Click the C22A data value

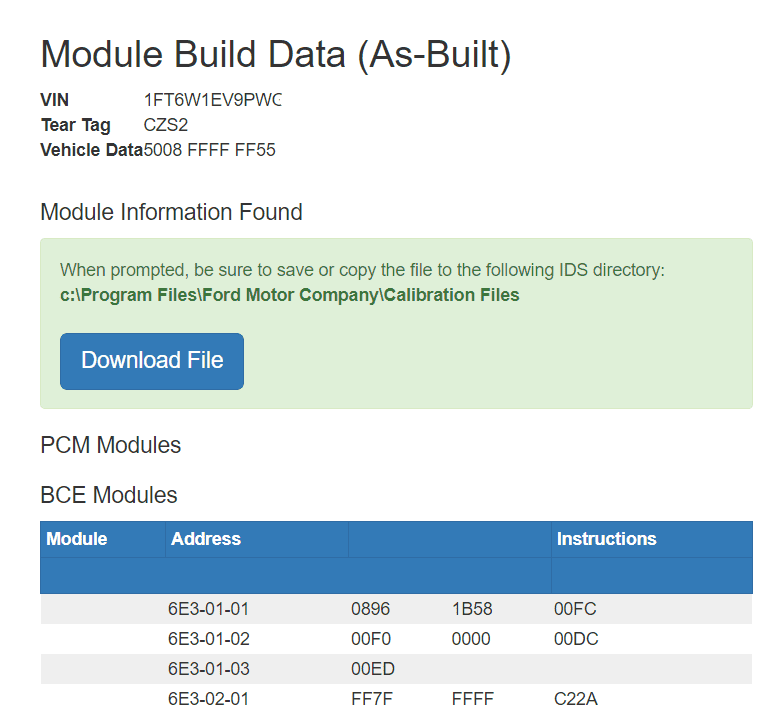(x=575, y=699)
